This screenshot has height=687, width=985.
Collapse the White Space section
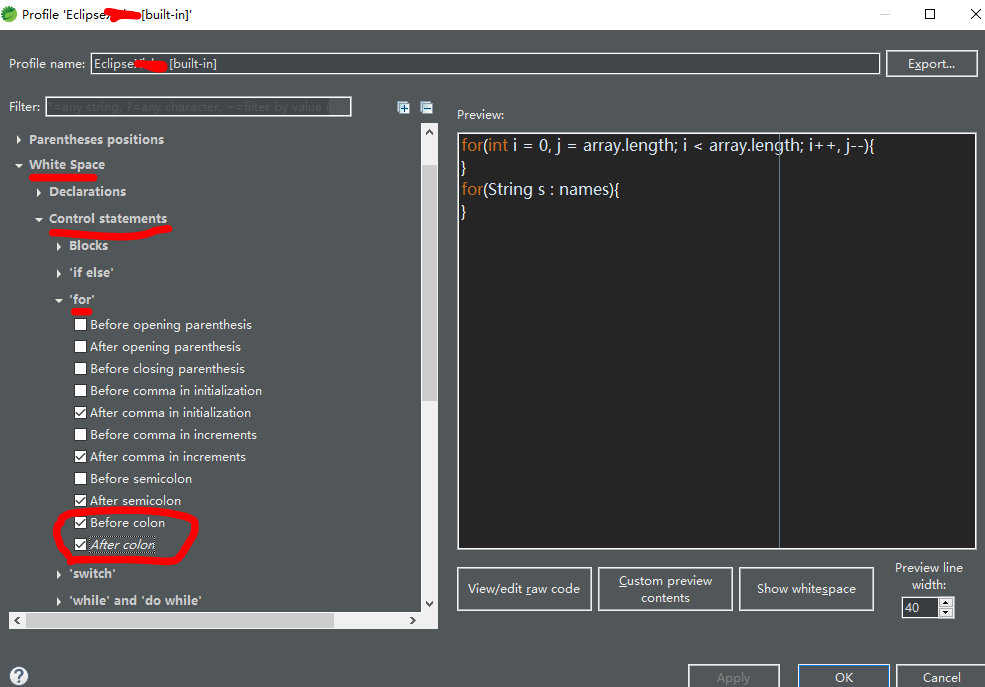[x=18, y=165]
